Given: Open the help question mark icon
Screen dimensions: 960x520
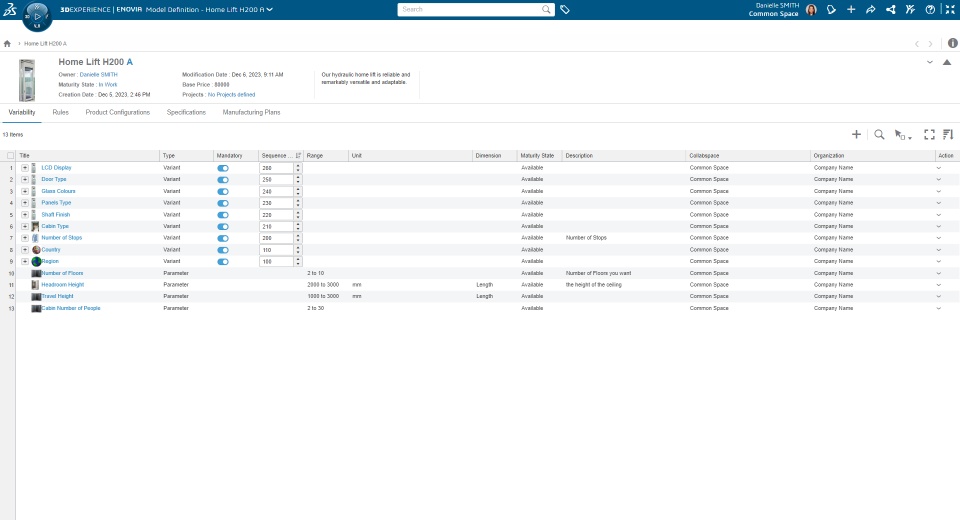Looking at the screenshot, I should [x=930, y=10].
